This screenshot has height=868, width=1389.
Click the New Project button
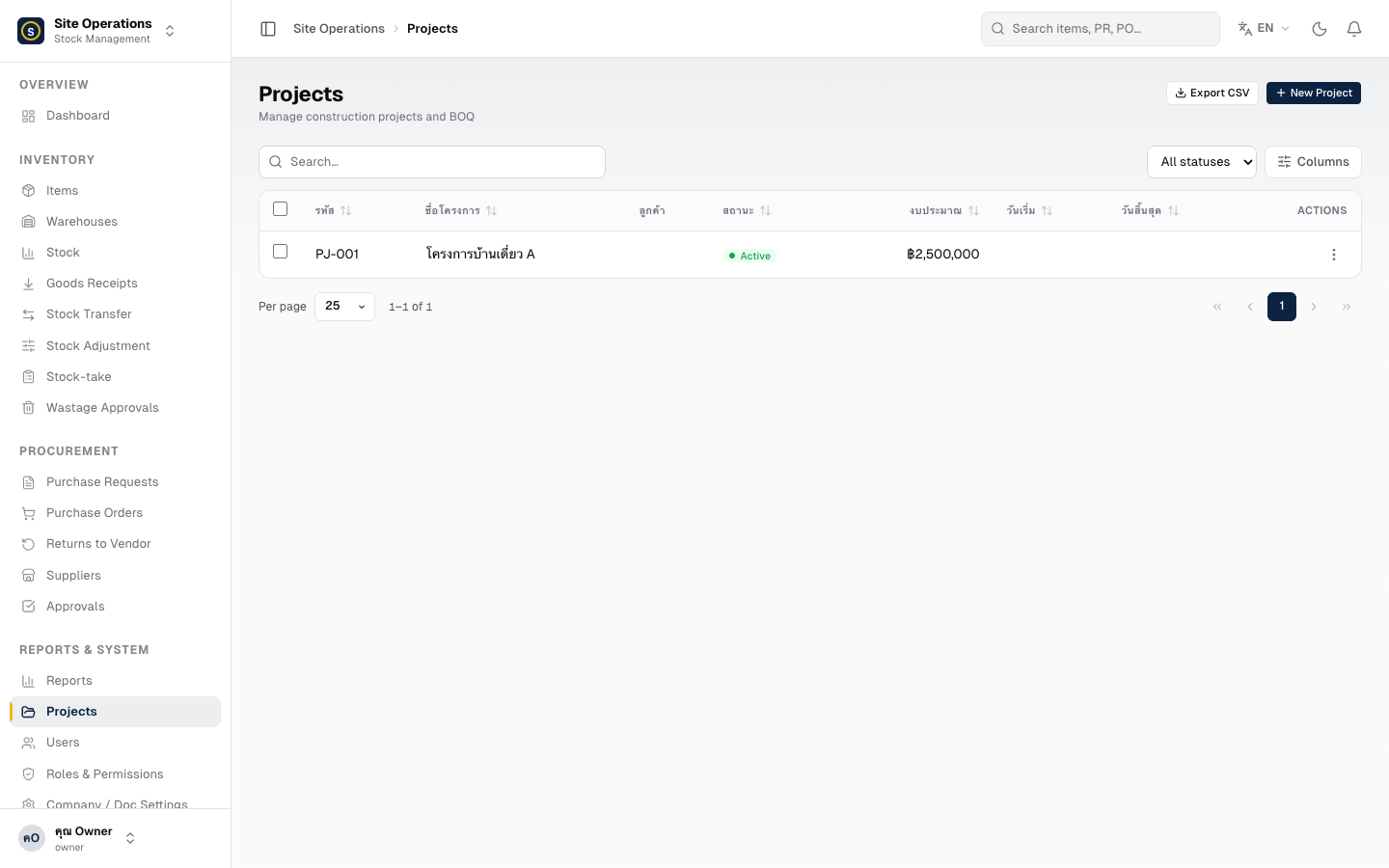1314,94
